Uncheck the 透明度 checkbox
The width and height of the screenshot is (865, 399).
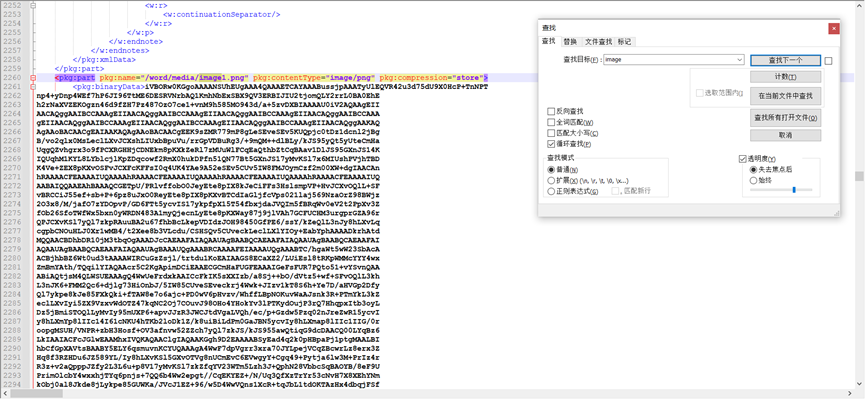743,159
